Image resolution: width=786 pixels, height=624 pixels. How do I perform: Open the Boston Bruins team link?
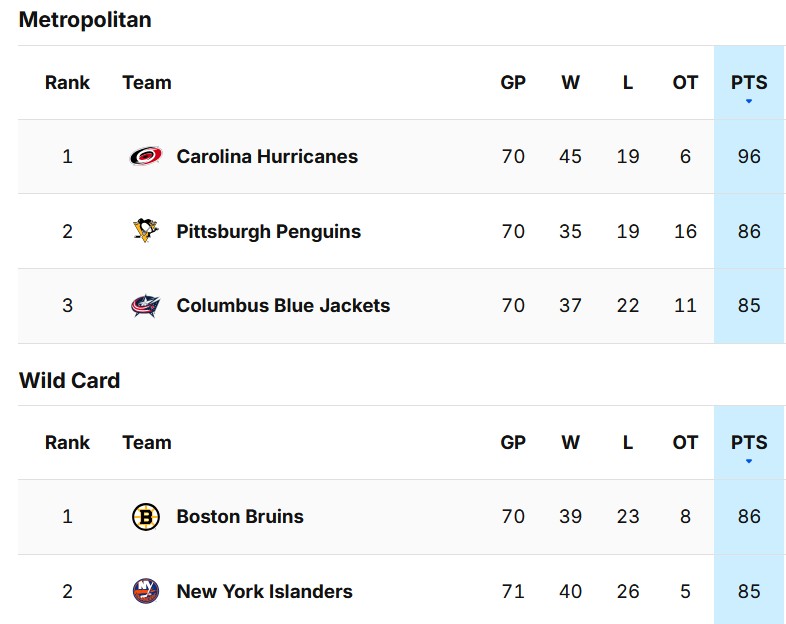(x=240, y=517)
